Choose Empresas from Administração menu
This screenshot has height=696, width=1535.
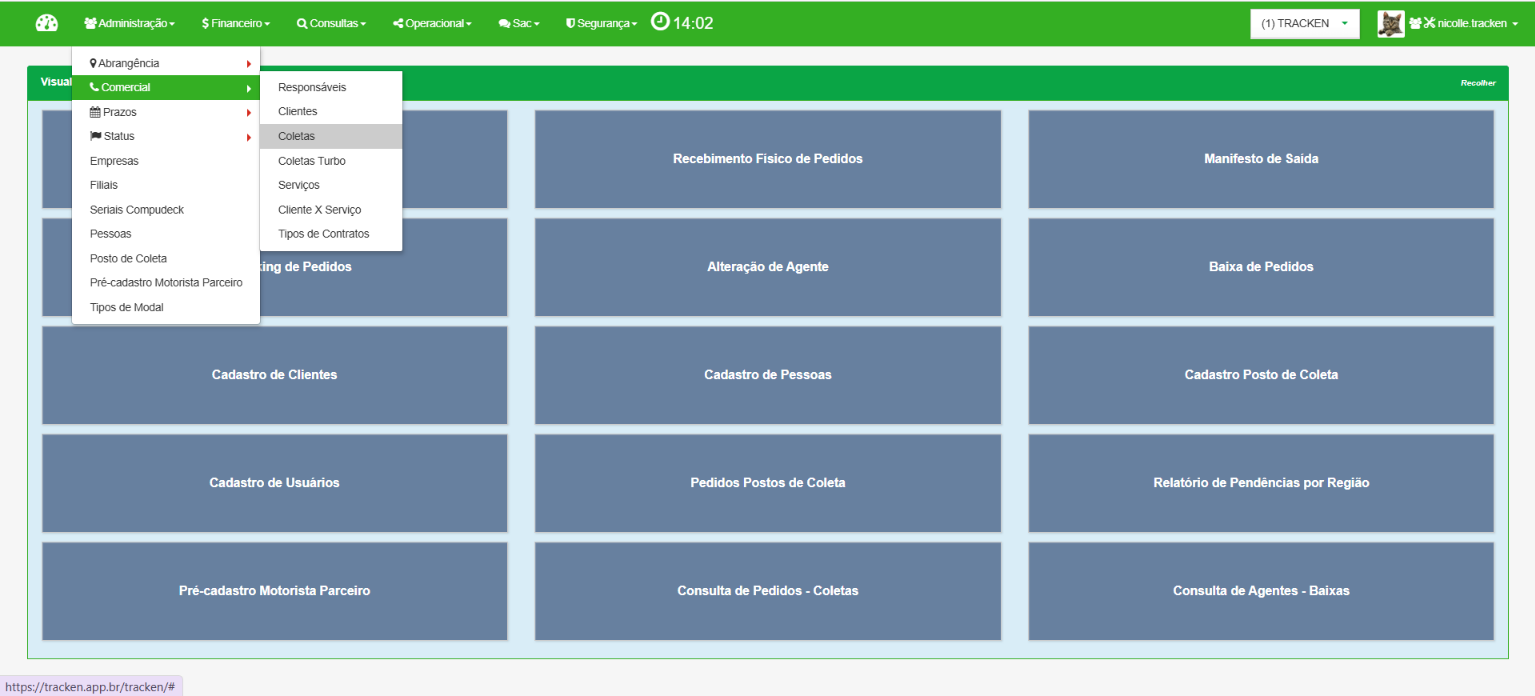tap(166, 161)
